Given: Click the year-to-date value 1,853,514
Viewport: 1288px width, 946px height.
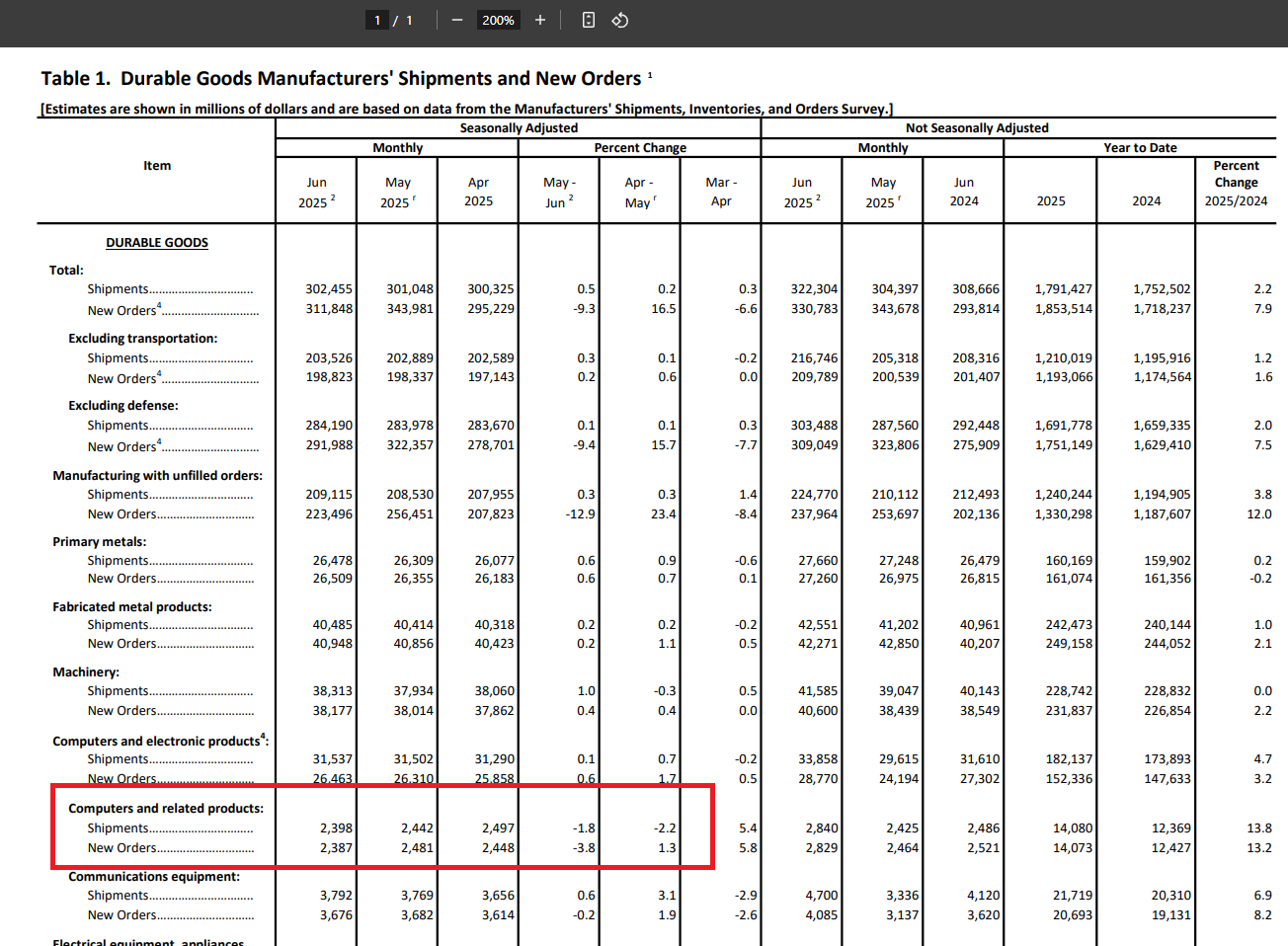Looking at the screenshot, I should click(1064, 309).
